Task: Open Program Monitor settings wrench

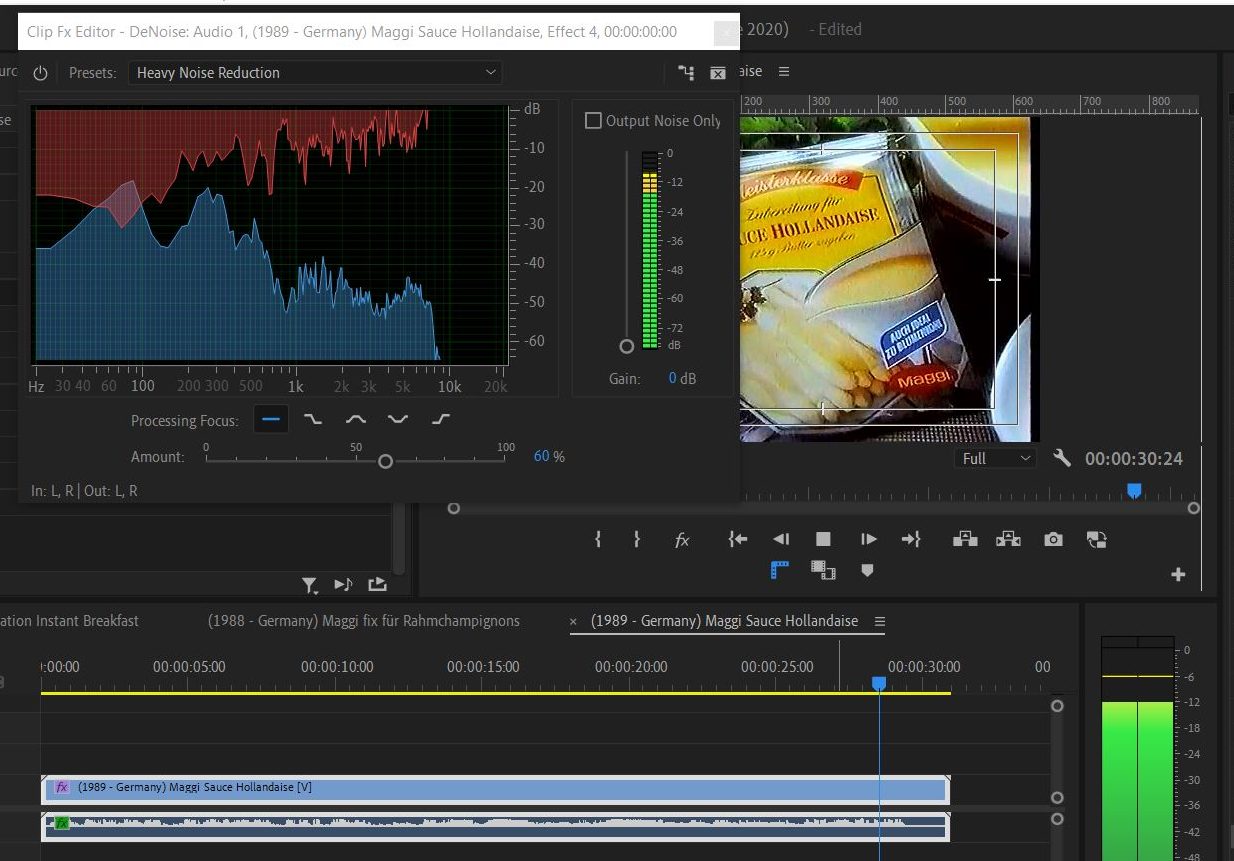Action: [x=1062, y=458]
